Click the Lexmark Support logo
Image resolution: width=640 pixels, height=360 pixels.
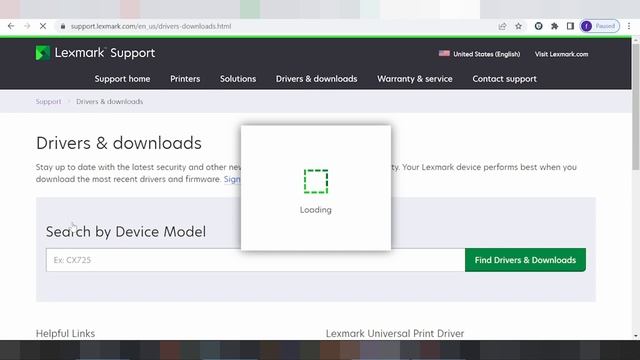(95, 53)
